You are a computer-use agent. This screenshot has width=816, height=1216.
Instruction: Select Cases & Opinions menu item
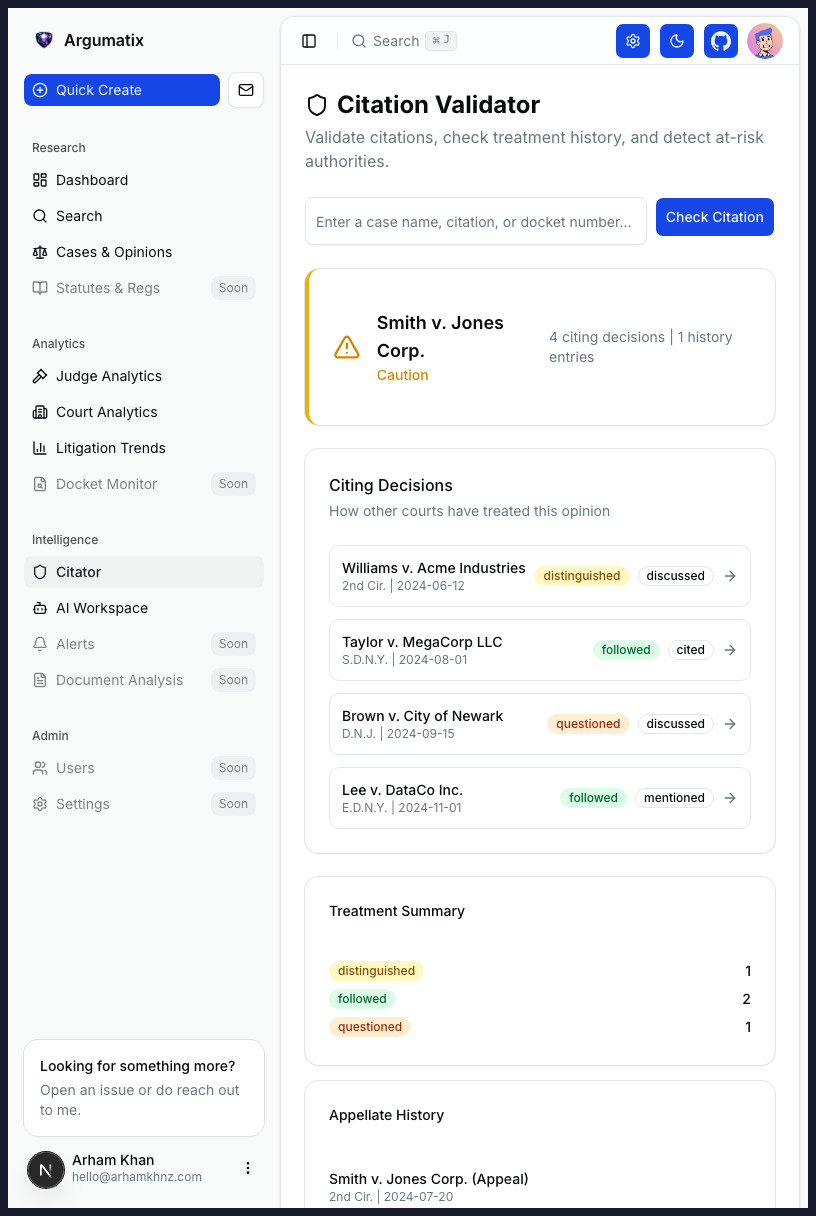pyautogui.click(x=113, y=252)
